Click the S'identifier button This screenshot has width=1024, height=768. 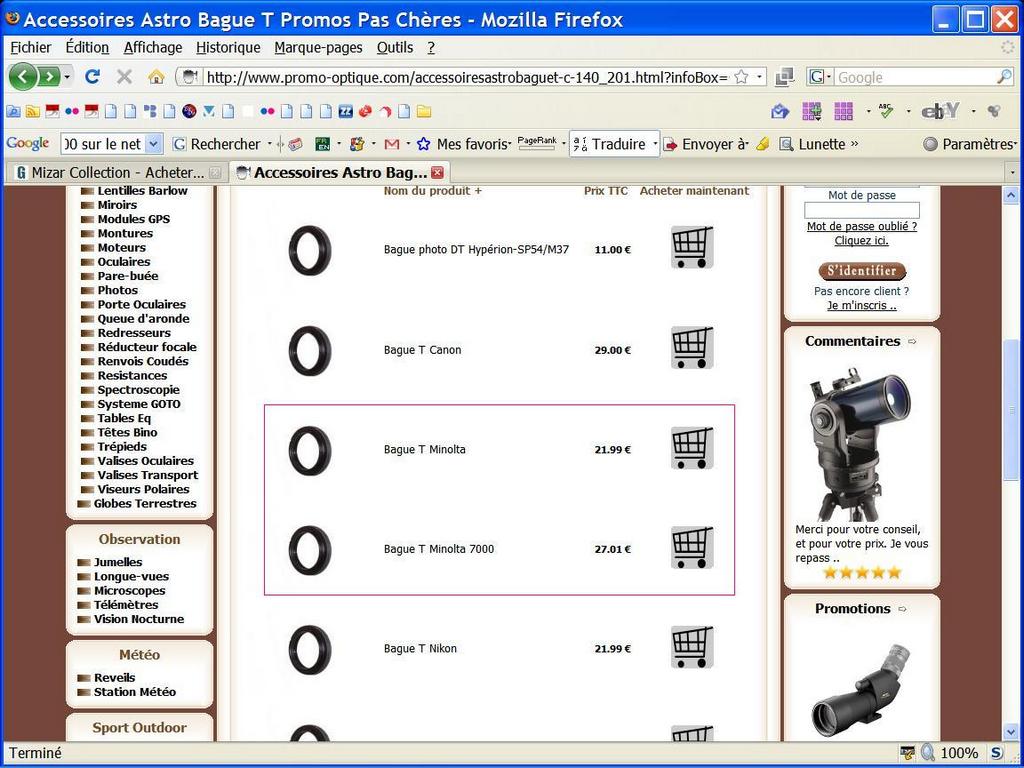coord(861,271)
